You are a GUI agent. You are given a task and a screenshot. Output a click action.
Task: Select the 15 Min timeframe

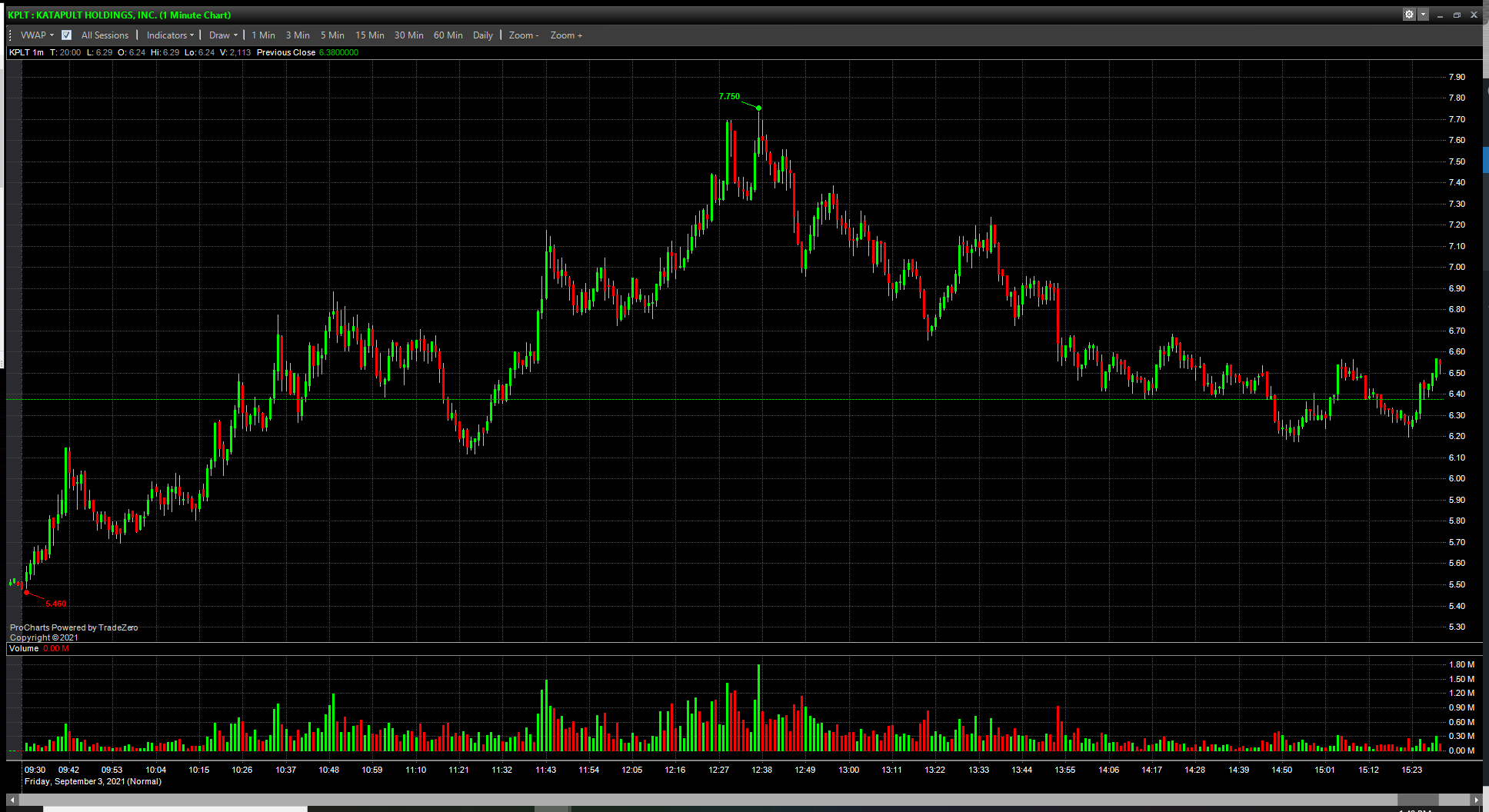(369, 35)
